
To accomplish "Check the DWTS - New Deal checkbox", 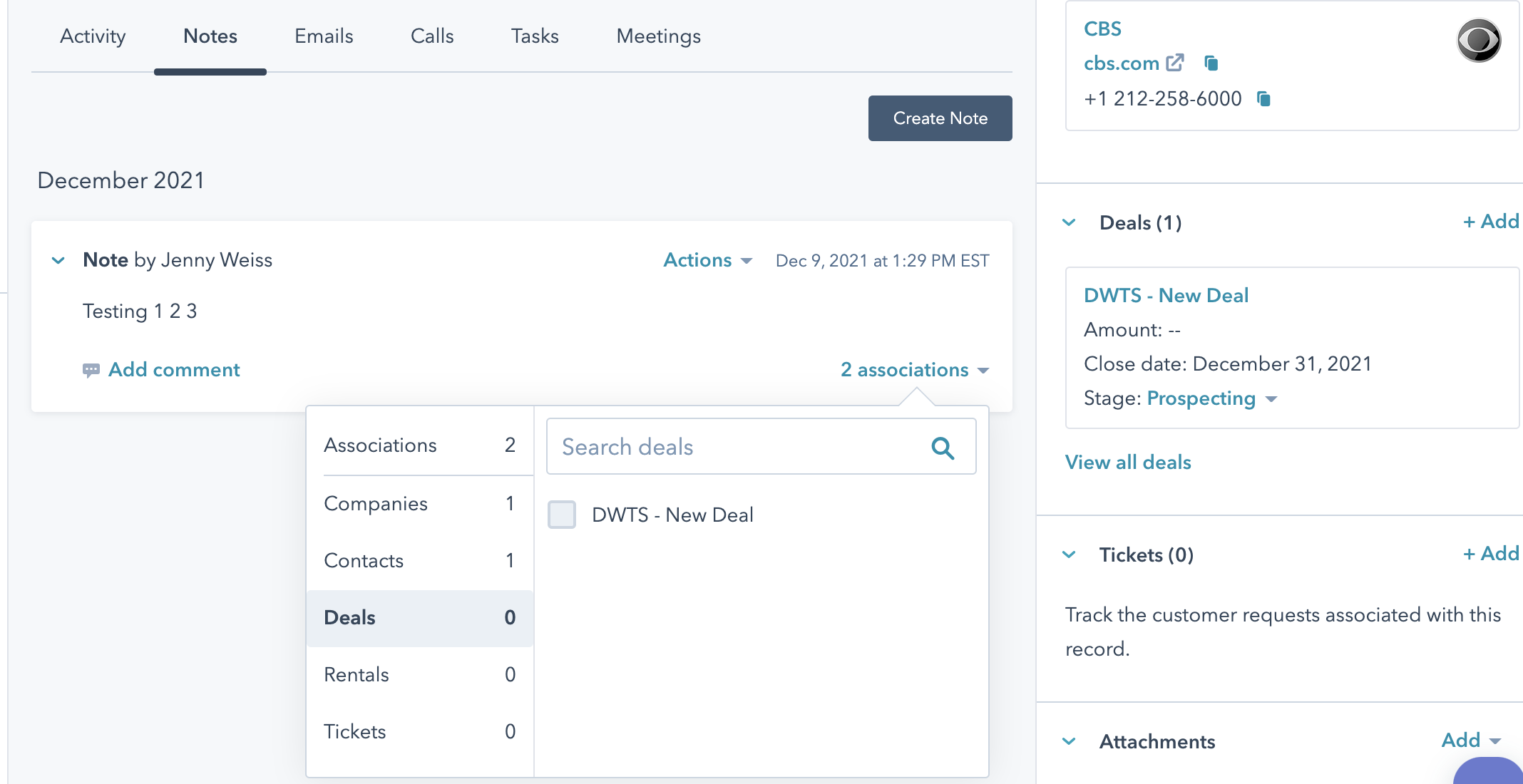I will coord(562,515).
